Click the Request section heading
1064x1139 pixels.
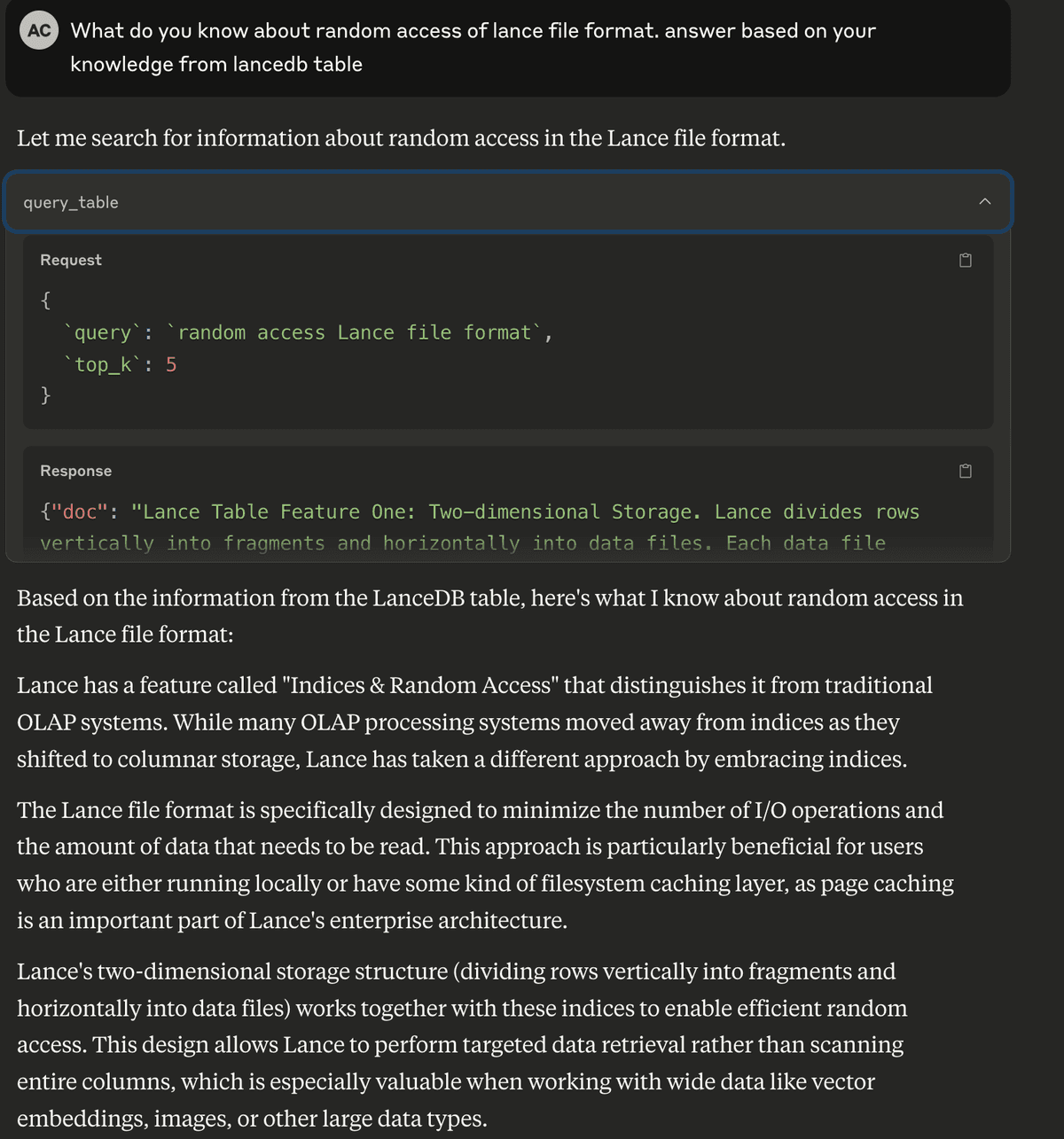tap(71, 260)
